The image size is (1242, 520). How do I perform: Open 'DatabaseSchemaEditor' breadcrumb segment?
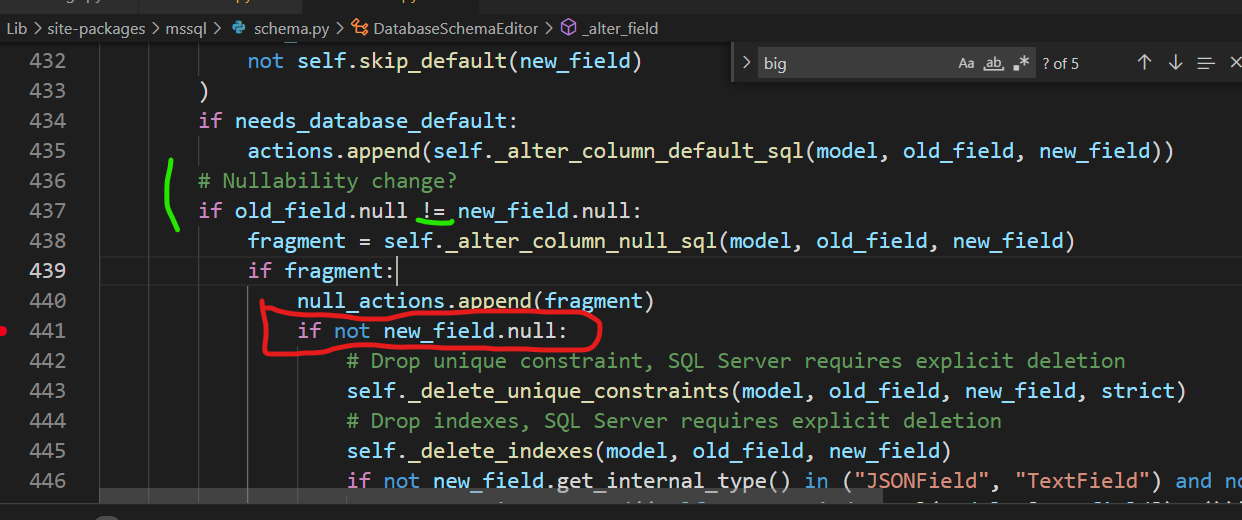pyautogui.click(x=454, y=28)
